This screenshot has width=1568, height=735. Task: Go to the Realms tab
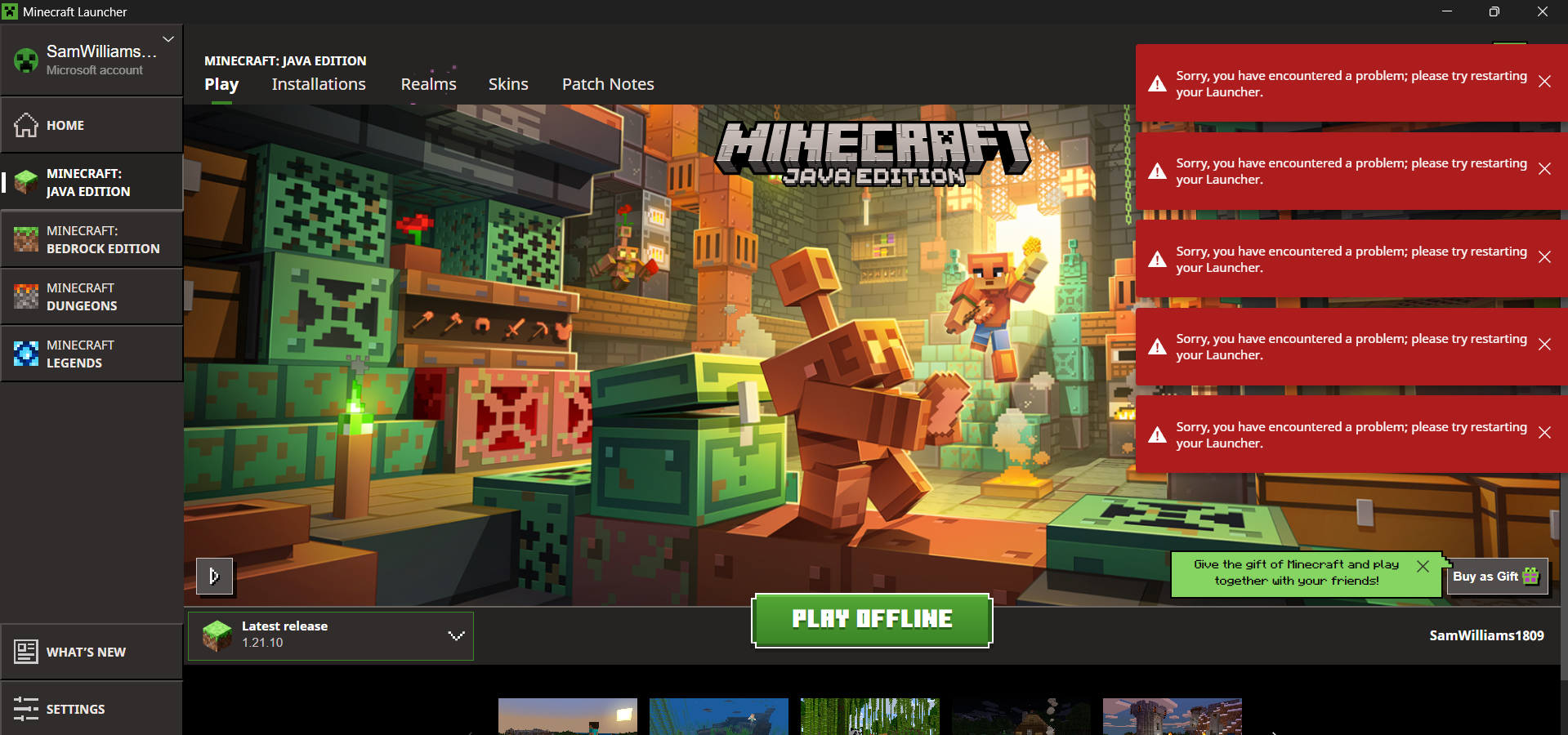click(x=428, y=84)
